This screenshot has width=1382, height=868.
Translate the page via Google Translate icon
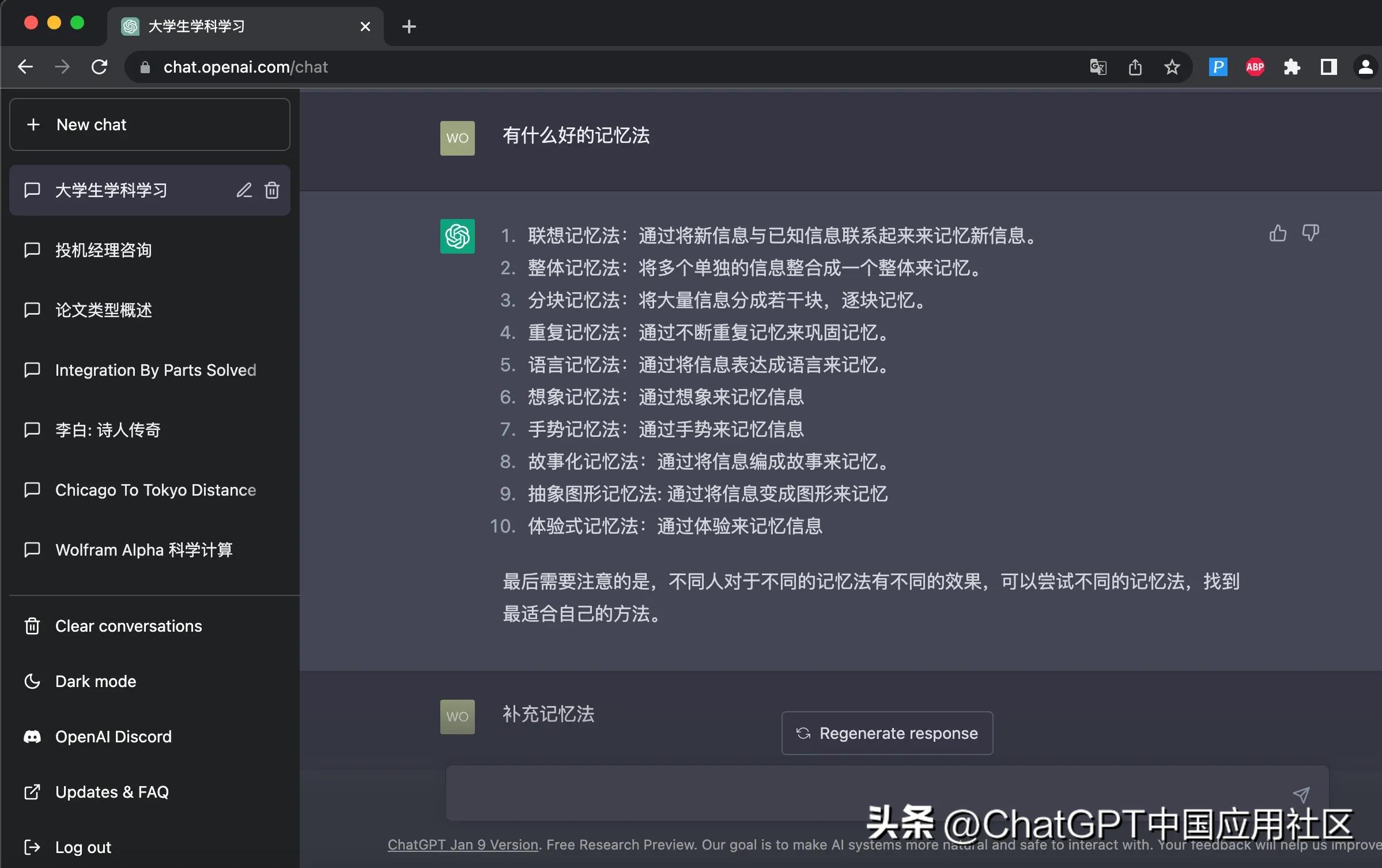coord(1097,67)
